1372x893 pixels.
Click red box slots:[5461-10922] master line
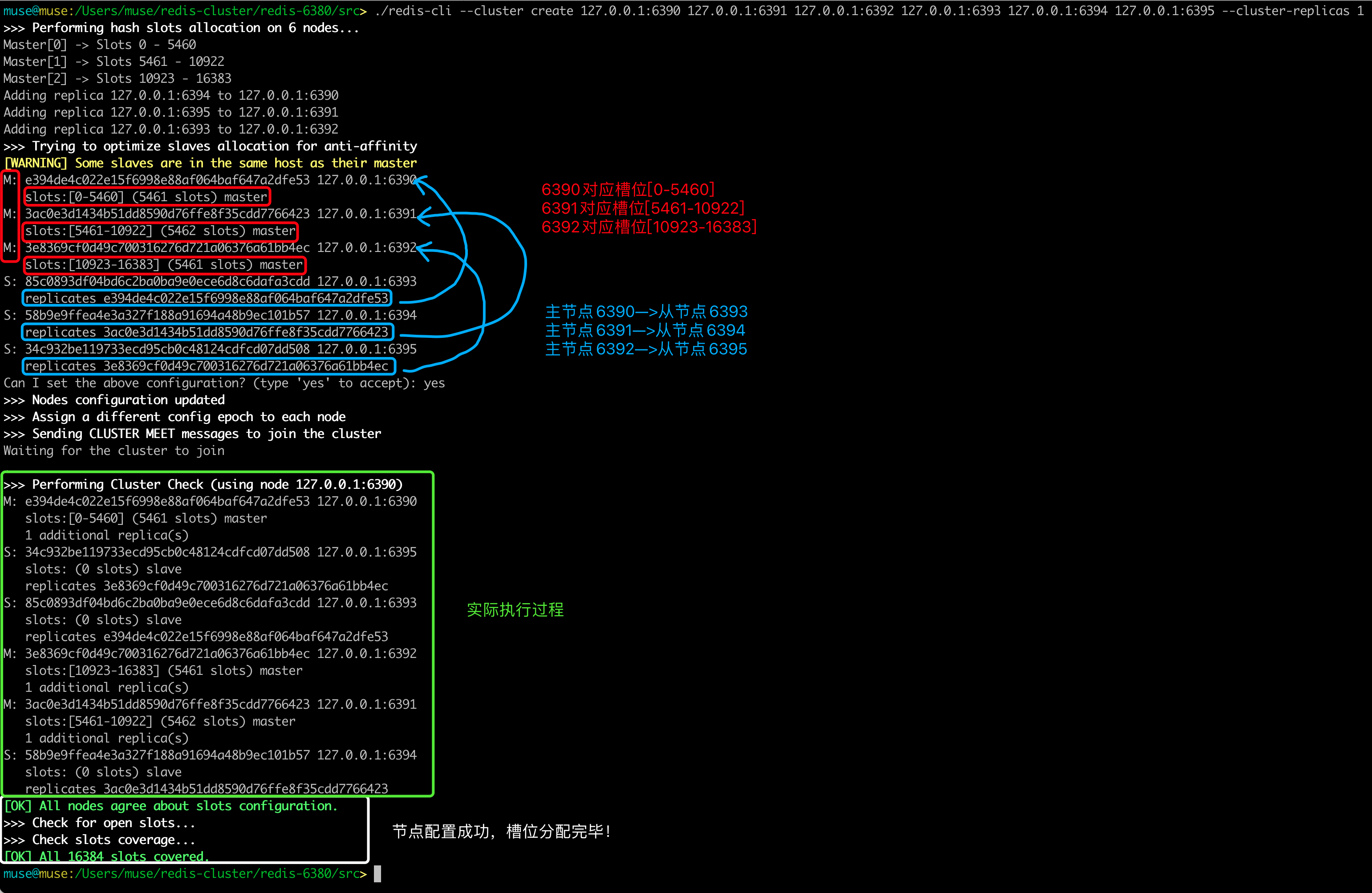160,231
